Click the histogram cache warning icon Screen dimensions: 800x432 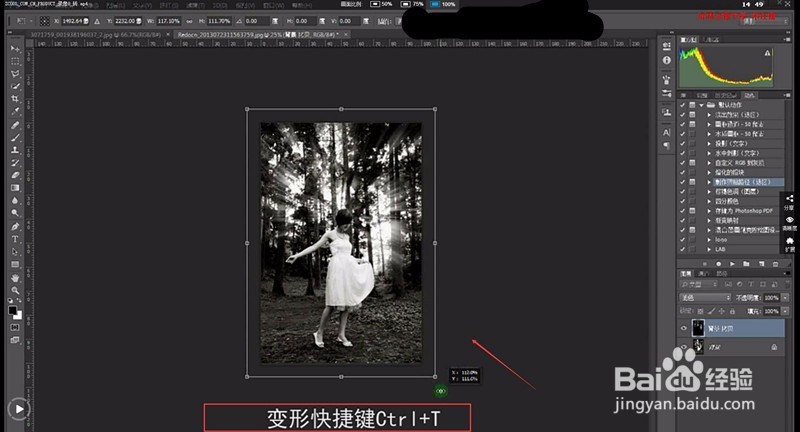(767, 53)
